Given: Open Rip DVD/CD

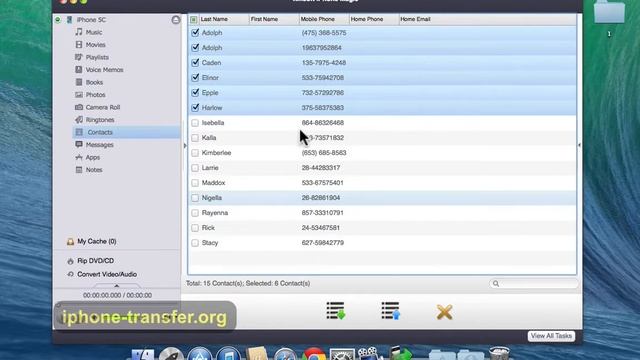Looking at the screenshot, I should coord(96,261).
